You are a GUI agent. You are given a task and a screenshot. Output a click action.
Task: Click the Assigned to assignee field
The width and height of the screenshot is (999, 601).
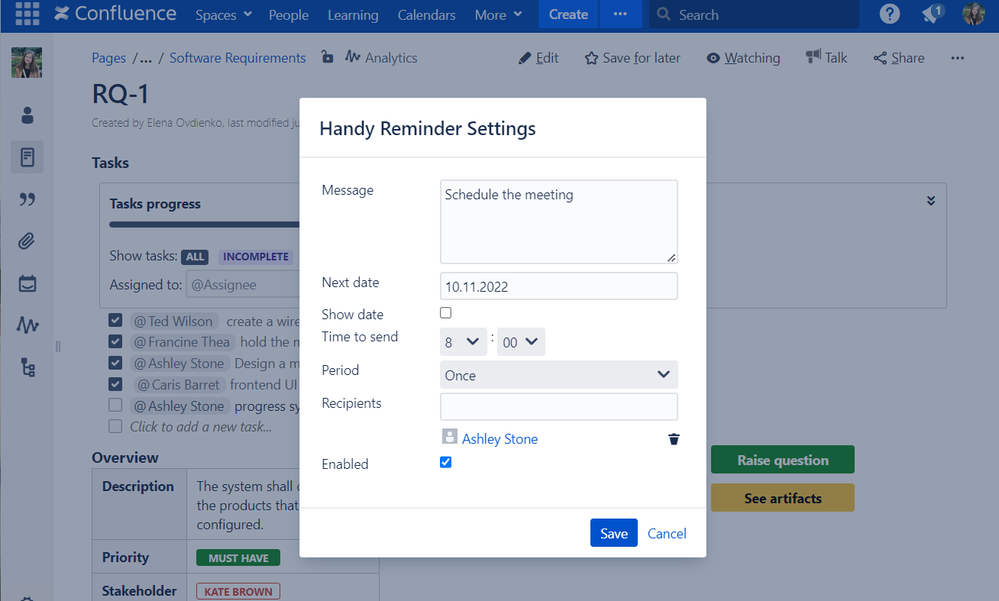pyautogui.click(x=243, y=285)
